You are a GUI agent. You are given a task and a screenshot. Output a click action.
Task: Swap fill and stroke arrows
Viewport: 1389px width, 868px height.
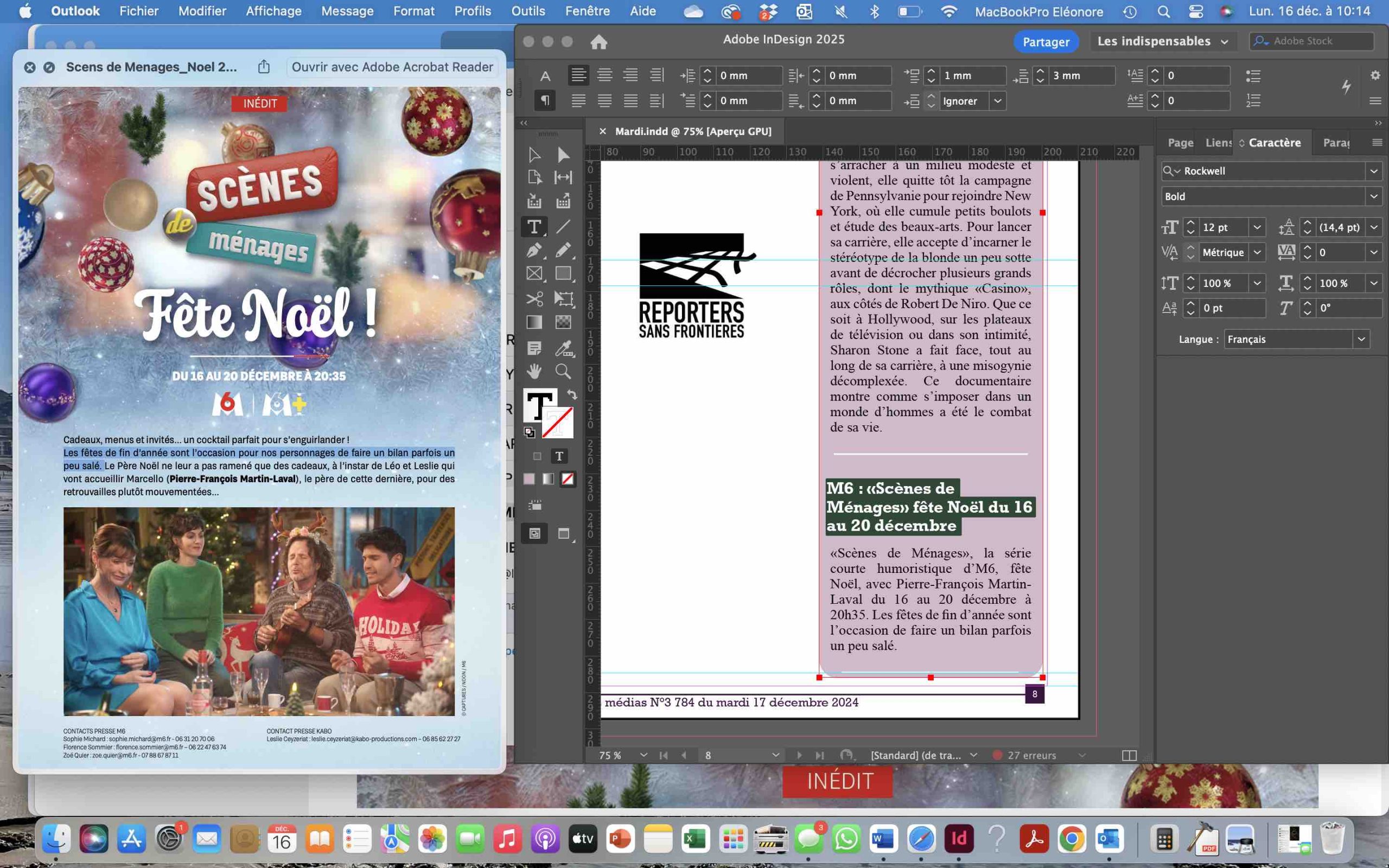coord(572,394)
